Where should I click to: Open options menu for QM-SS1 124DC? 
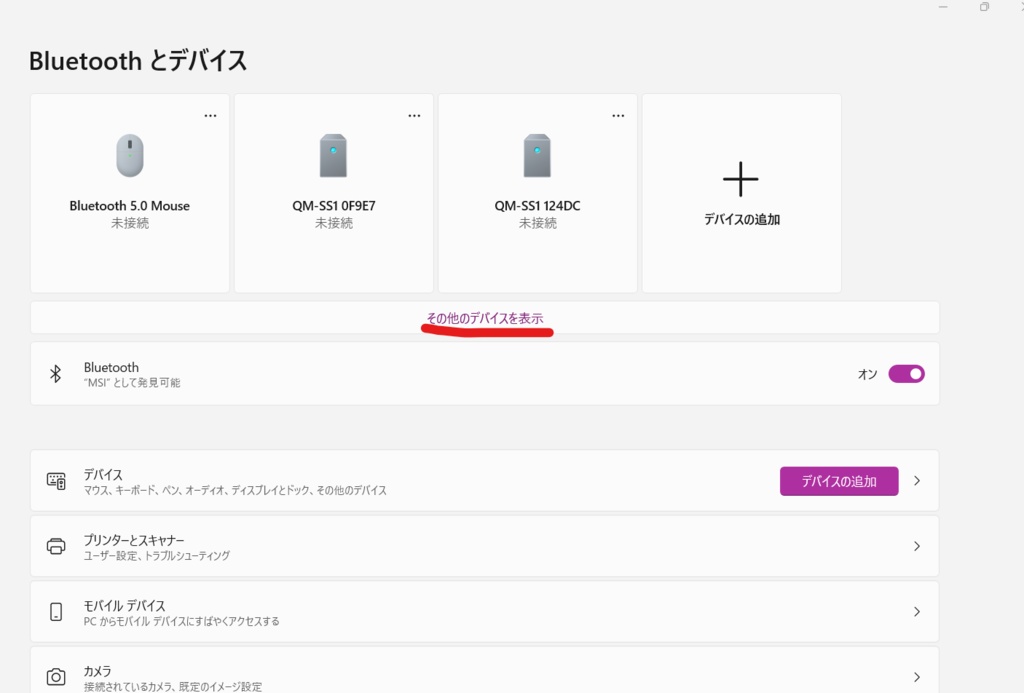[618, 114]
